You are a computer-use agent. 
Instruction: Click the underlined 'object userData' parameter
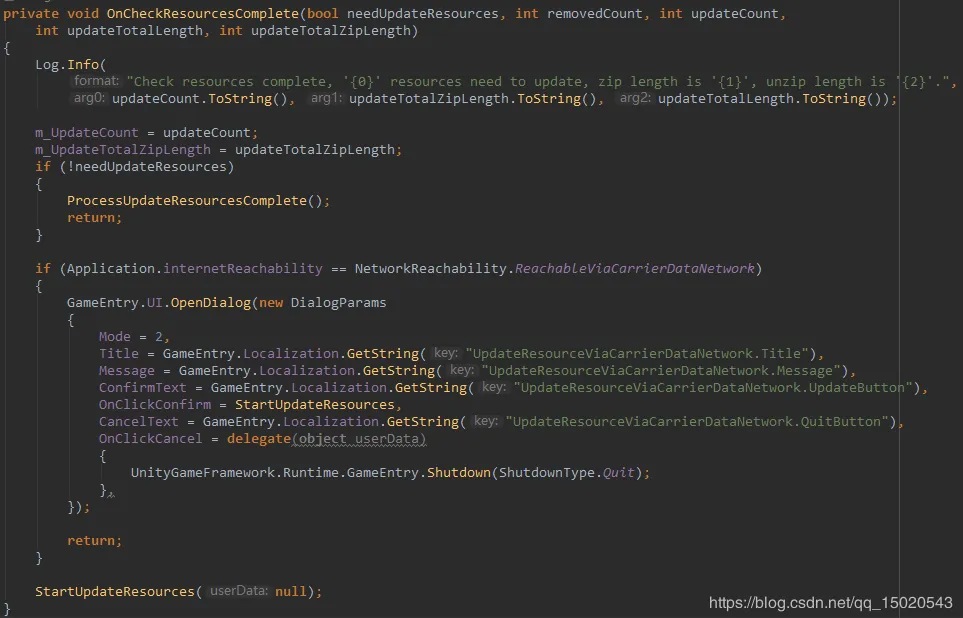click(x=359, y=439)
